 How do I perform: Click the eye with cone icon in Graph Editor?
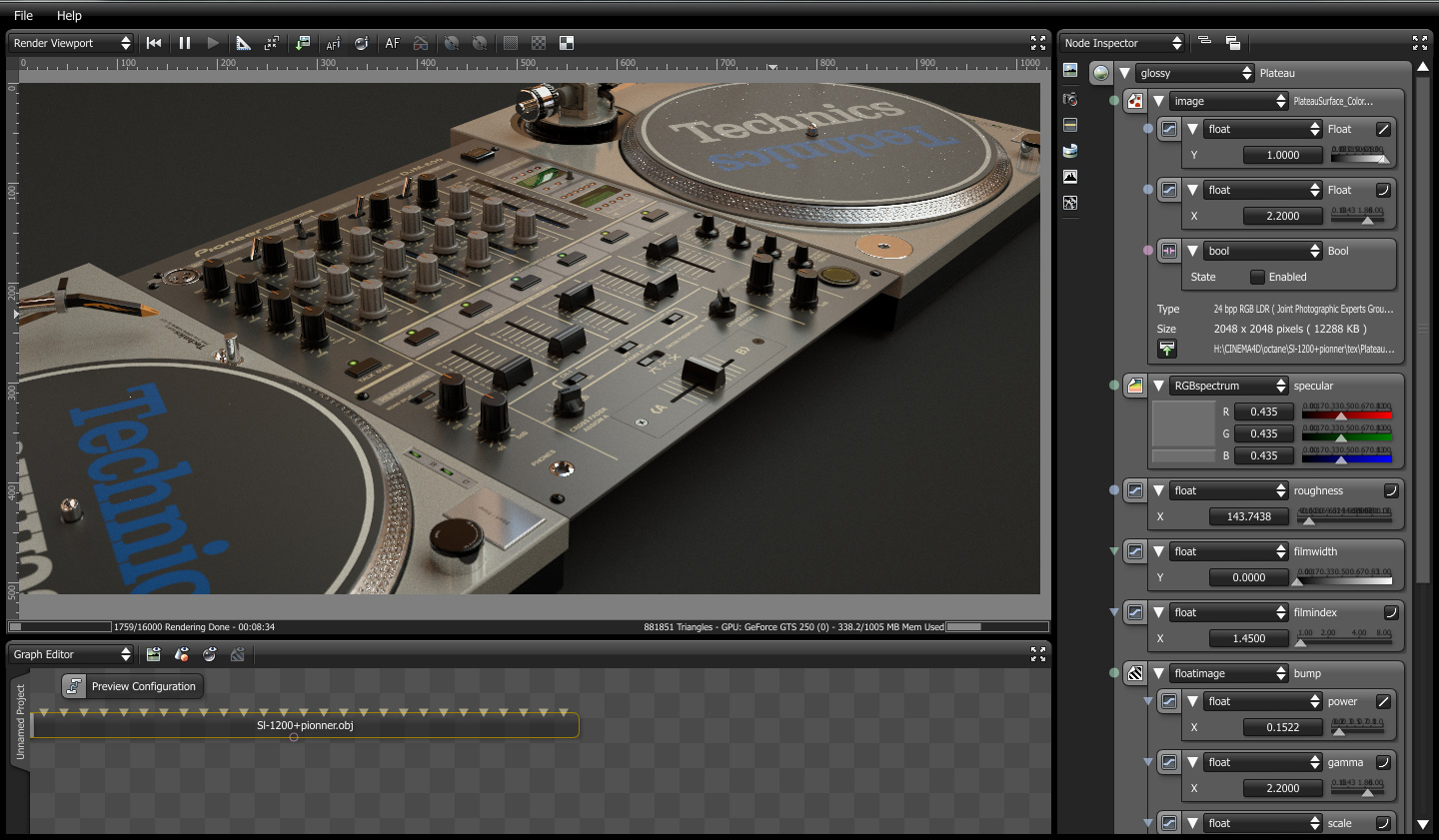[181, 654]
